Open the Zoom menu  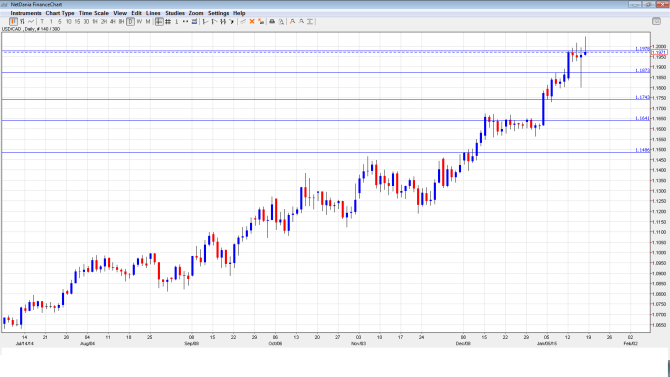coord(196,13)
